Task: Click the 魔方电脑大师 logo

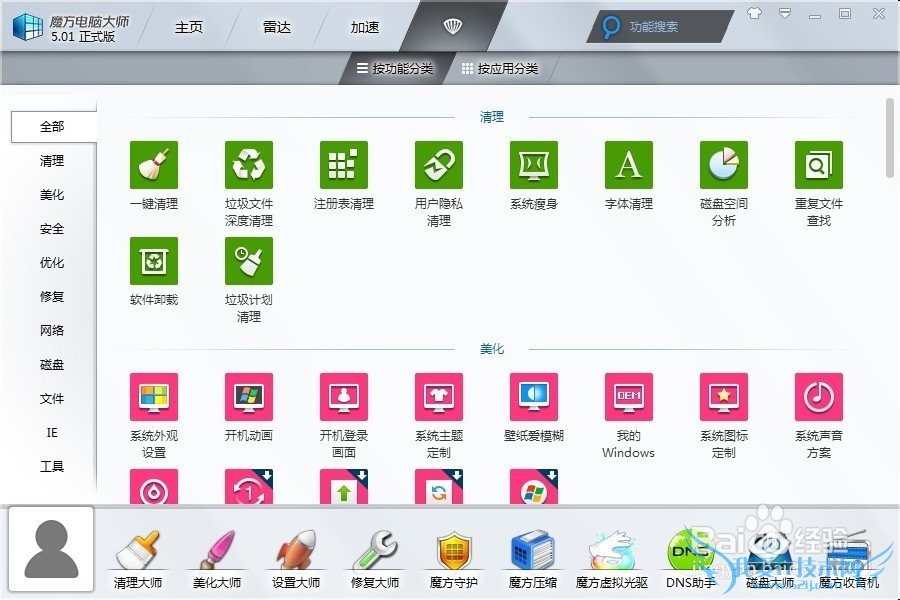Action: [28, 26]
